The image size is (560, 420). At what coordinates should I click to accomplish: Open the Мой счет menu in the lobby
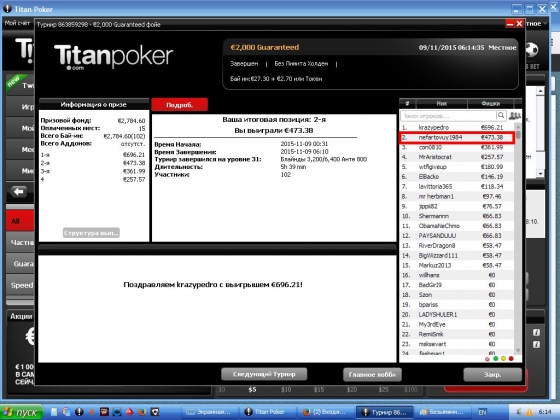point(17,23)
